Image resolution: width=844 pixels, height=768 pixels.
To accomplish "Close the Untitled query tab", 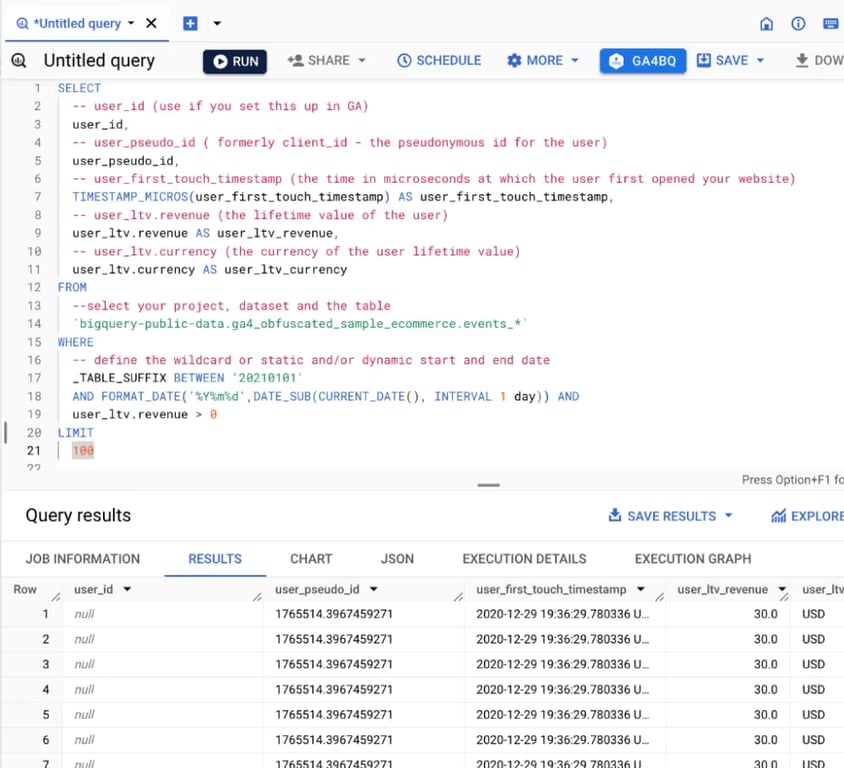I will coord(151,23).
